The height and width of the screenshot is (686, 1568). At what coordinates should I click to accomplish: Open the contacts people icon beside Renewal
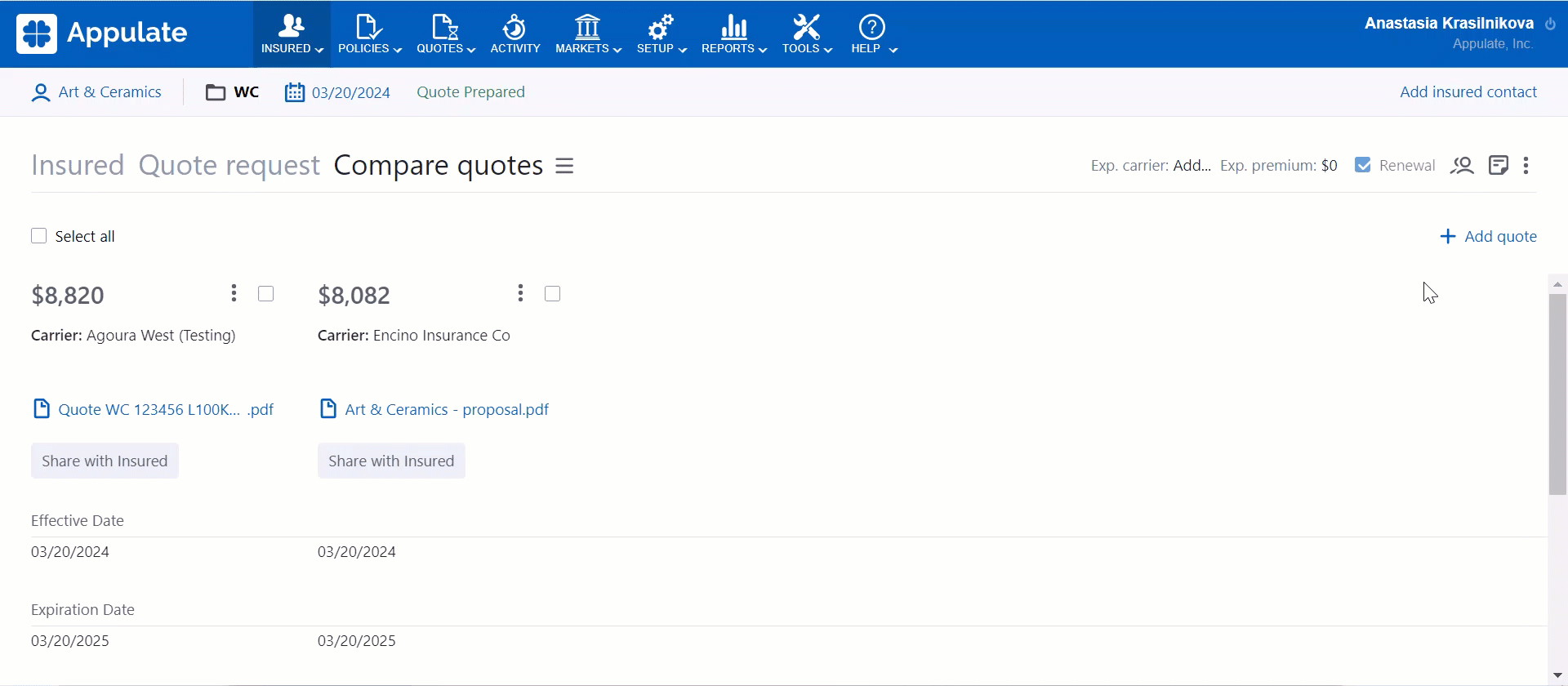coord(1461,166)
